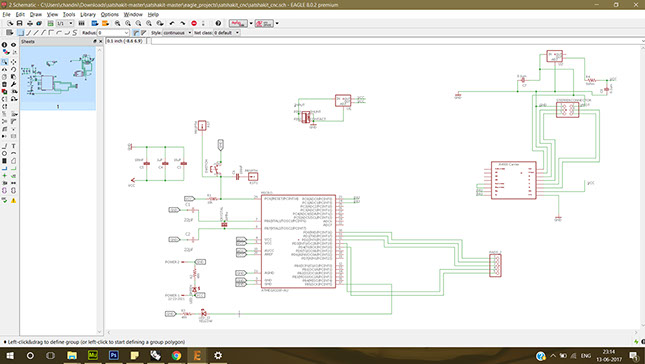The width and height of the screenshot is (645, 364).
Task: Toggle the straight wire miter option
Action: click(144, 32)
